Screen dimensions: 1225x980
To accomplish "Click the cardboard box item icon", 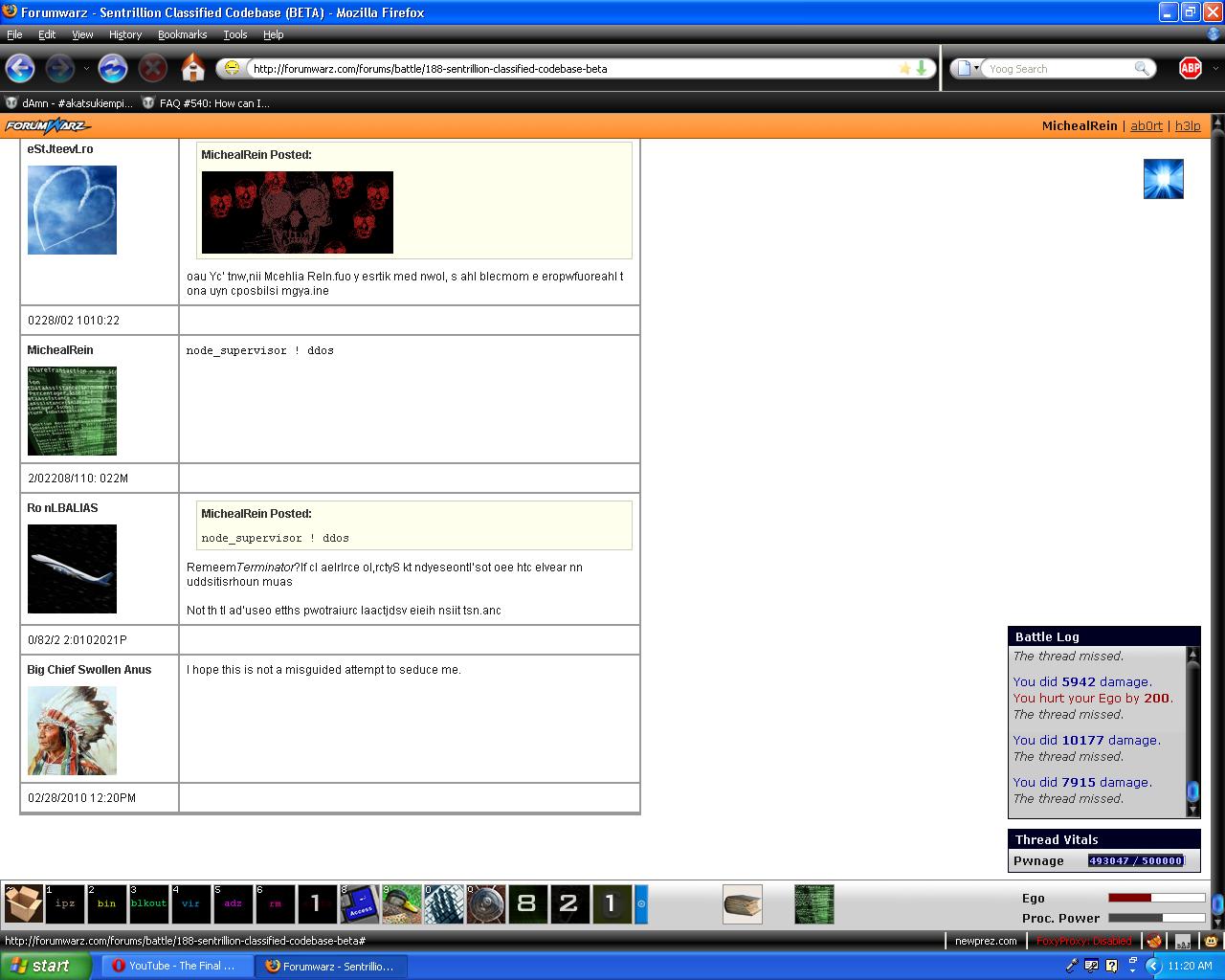I will pos(23,903).
